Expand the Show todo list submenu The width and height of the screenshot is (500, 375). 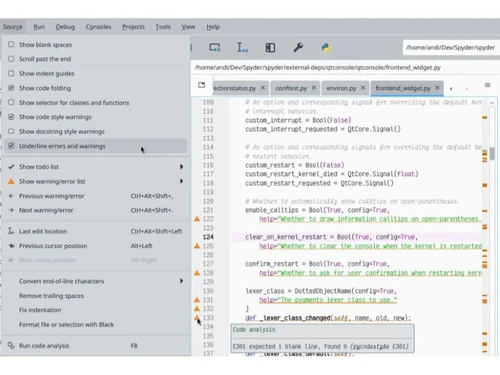(96, 167)
